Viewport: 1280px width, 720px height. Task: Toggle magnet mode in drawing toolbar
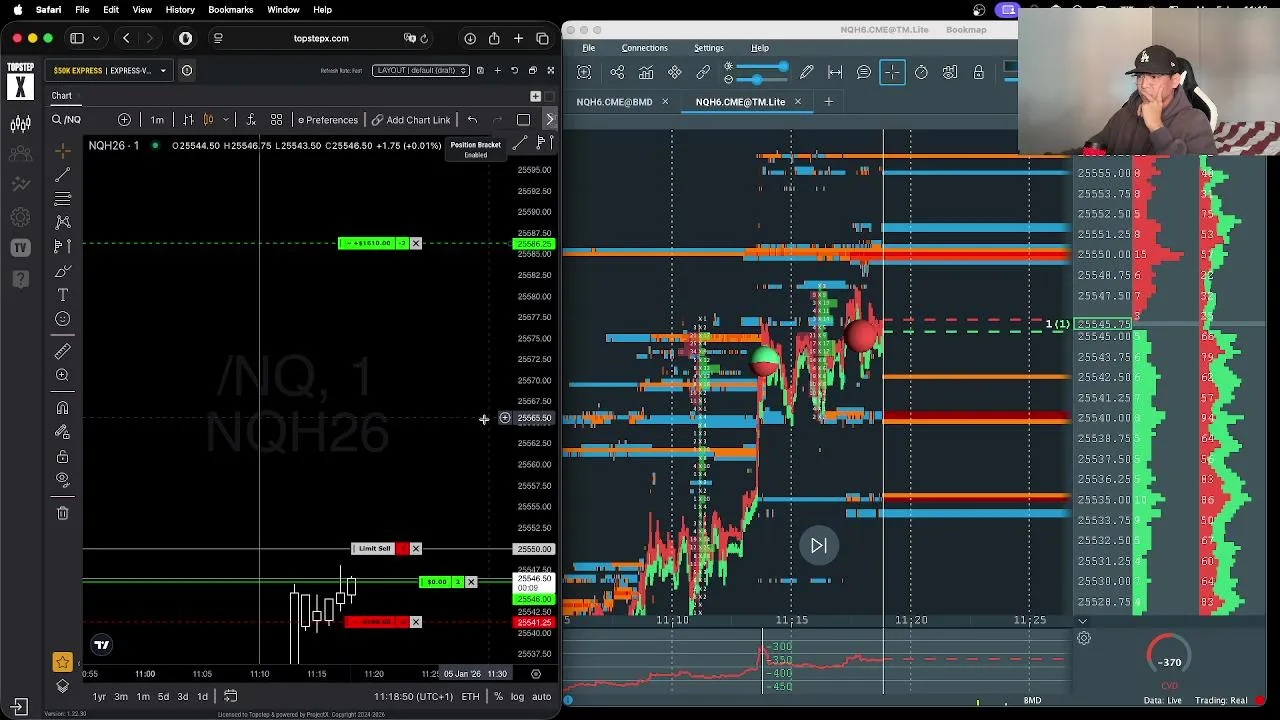62,408
